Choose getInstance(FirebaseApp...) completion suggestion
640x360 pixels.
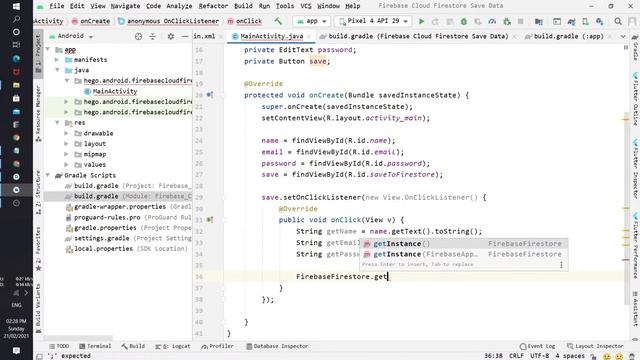[463, 254]
